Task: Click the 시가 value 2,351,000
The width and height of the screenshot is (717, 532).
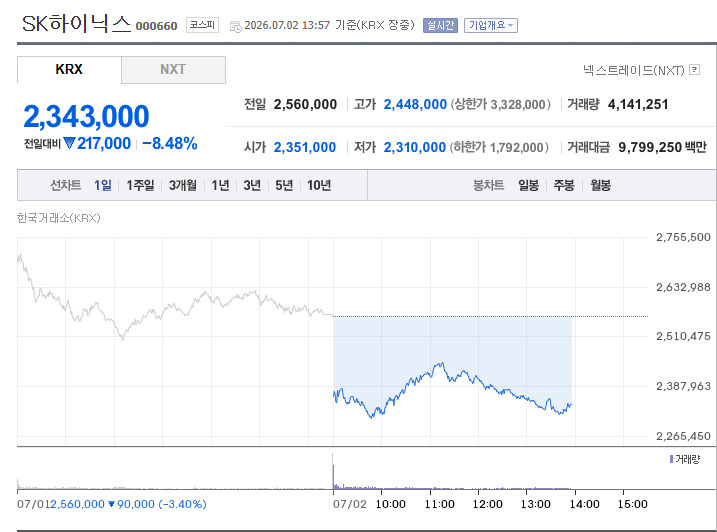Action: [x=305, y=147]
